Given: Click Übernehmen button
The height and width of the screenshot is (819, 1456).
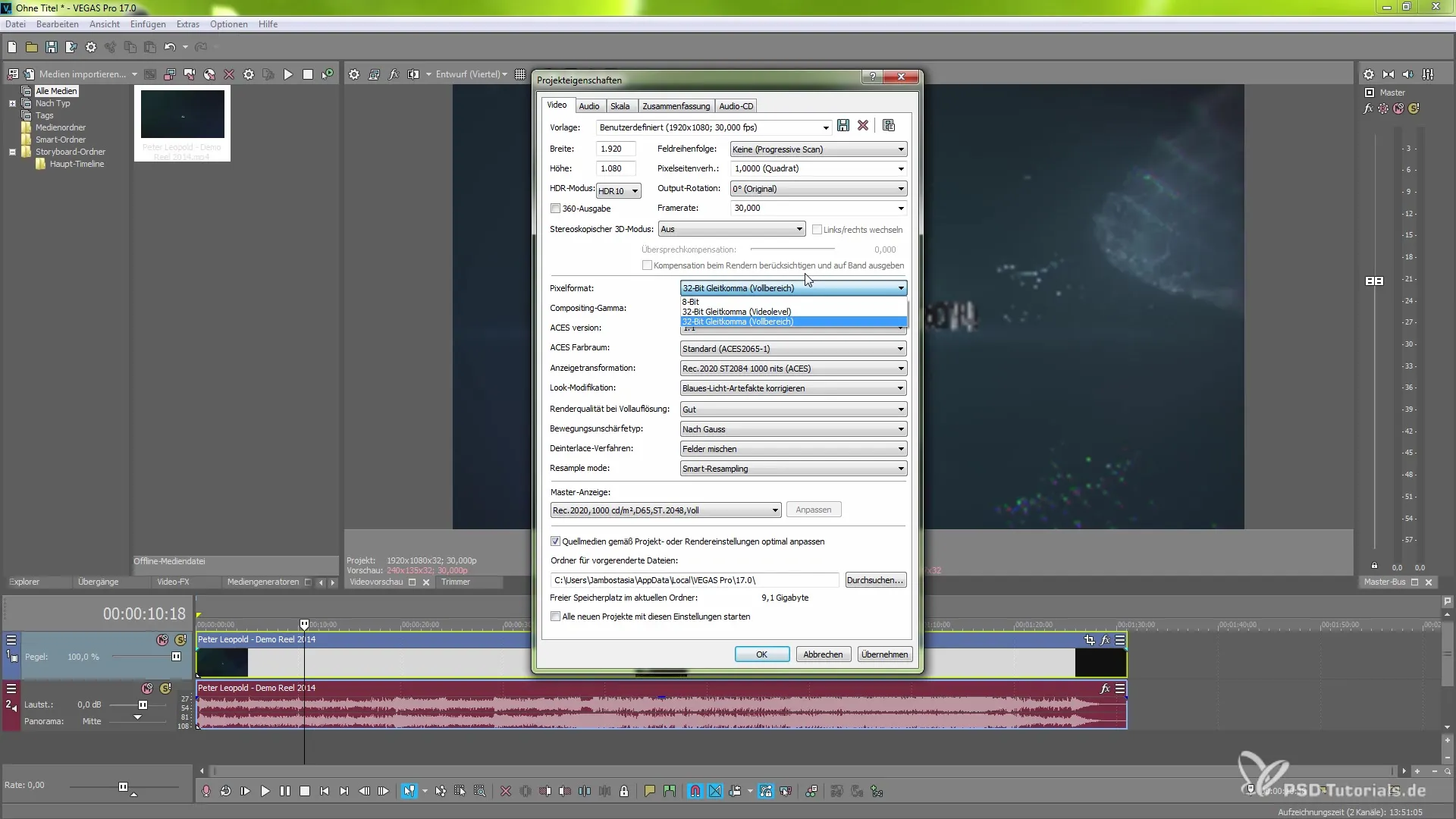Looking at the screenshot, I should 884,654.
